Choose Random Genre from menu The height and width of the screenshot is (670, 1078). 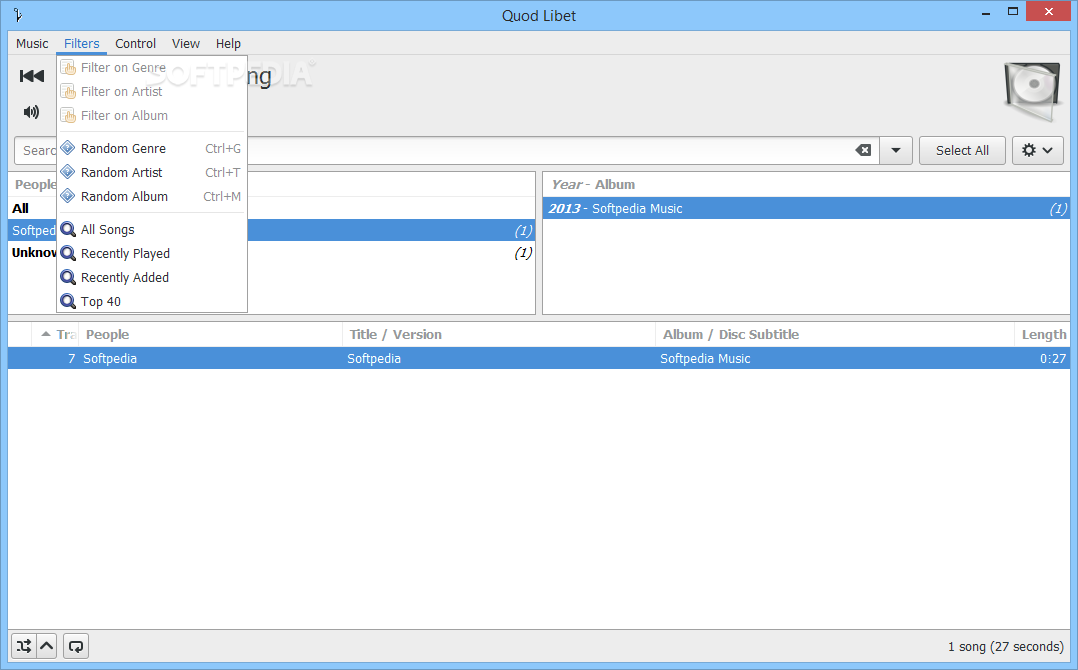pyautogui.click(x=152, y=148)
